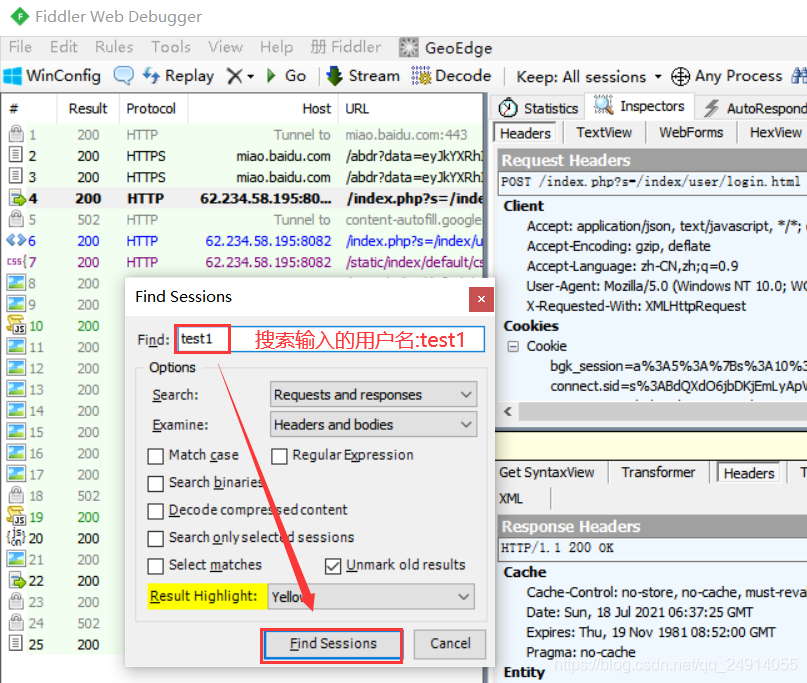
Task: Click the JS script icon of session 10
Action: [x=16, y=325]
